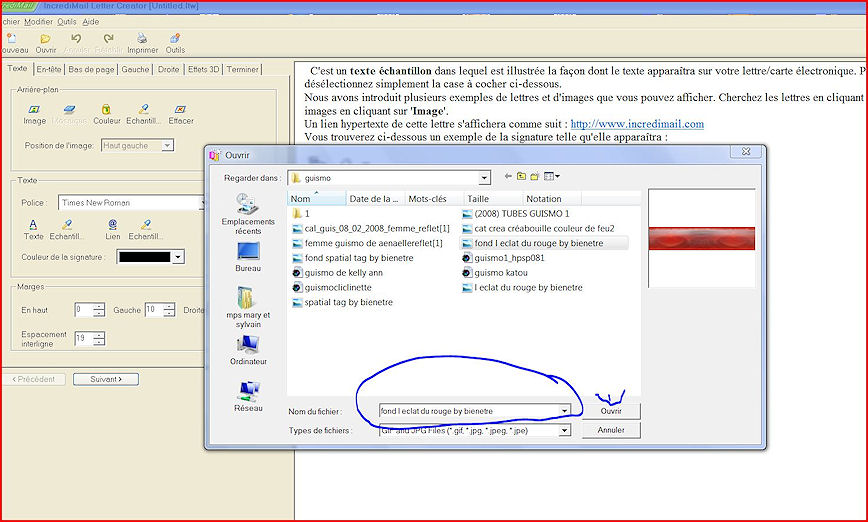The height and width of the screenshot is (522, 868).
Task: Sort by the Mots-clés column header
Action: pos(434,199)
